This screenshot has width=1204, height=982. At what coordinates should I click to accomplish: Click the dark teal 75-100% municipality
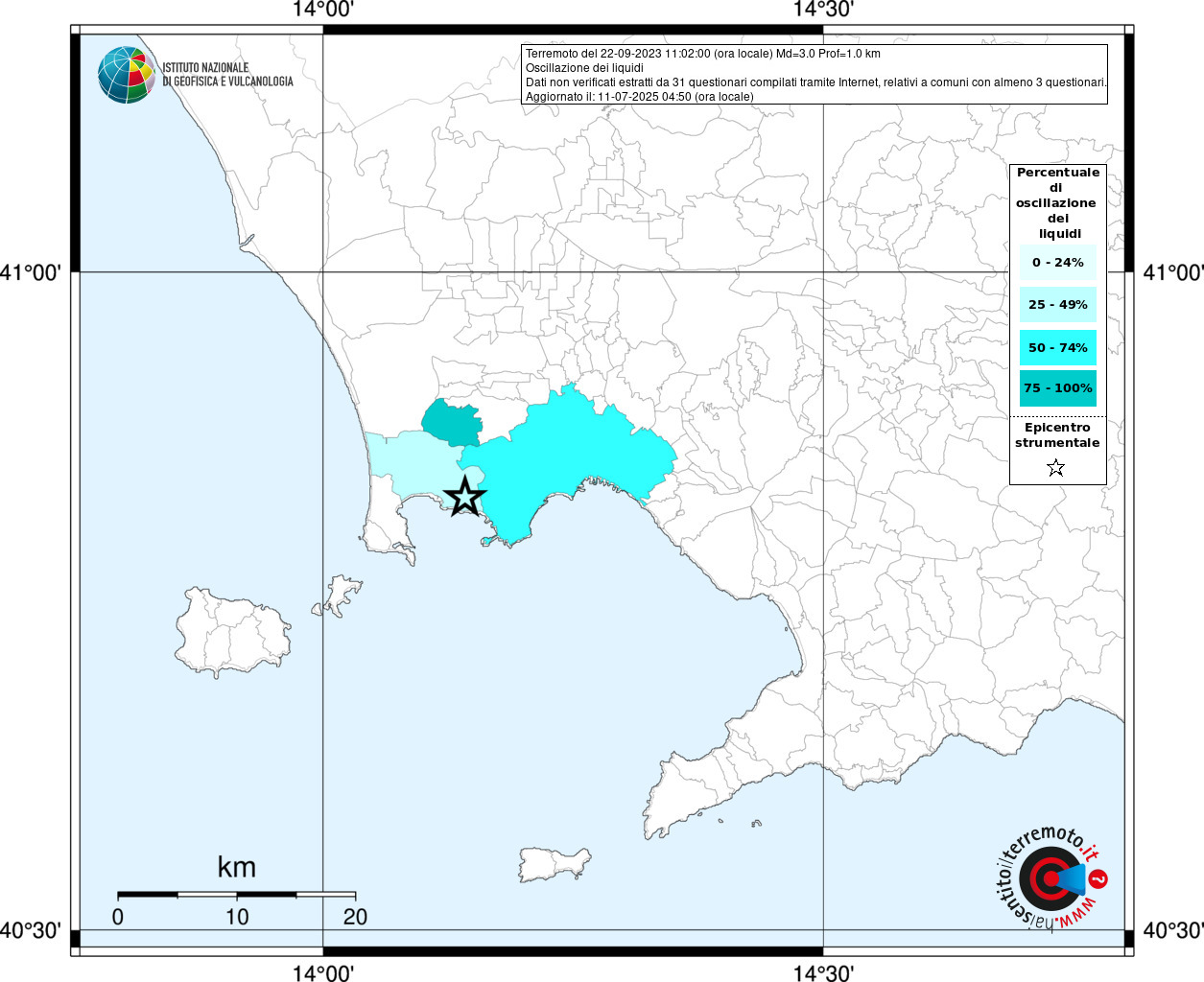(x=452, y=423)
